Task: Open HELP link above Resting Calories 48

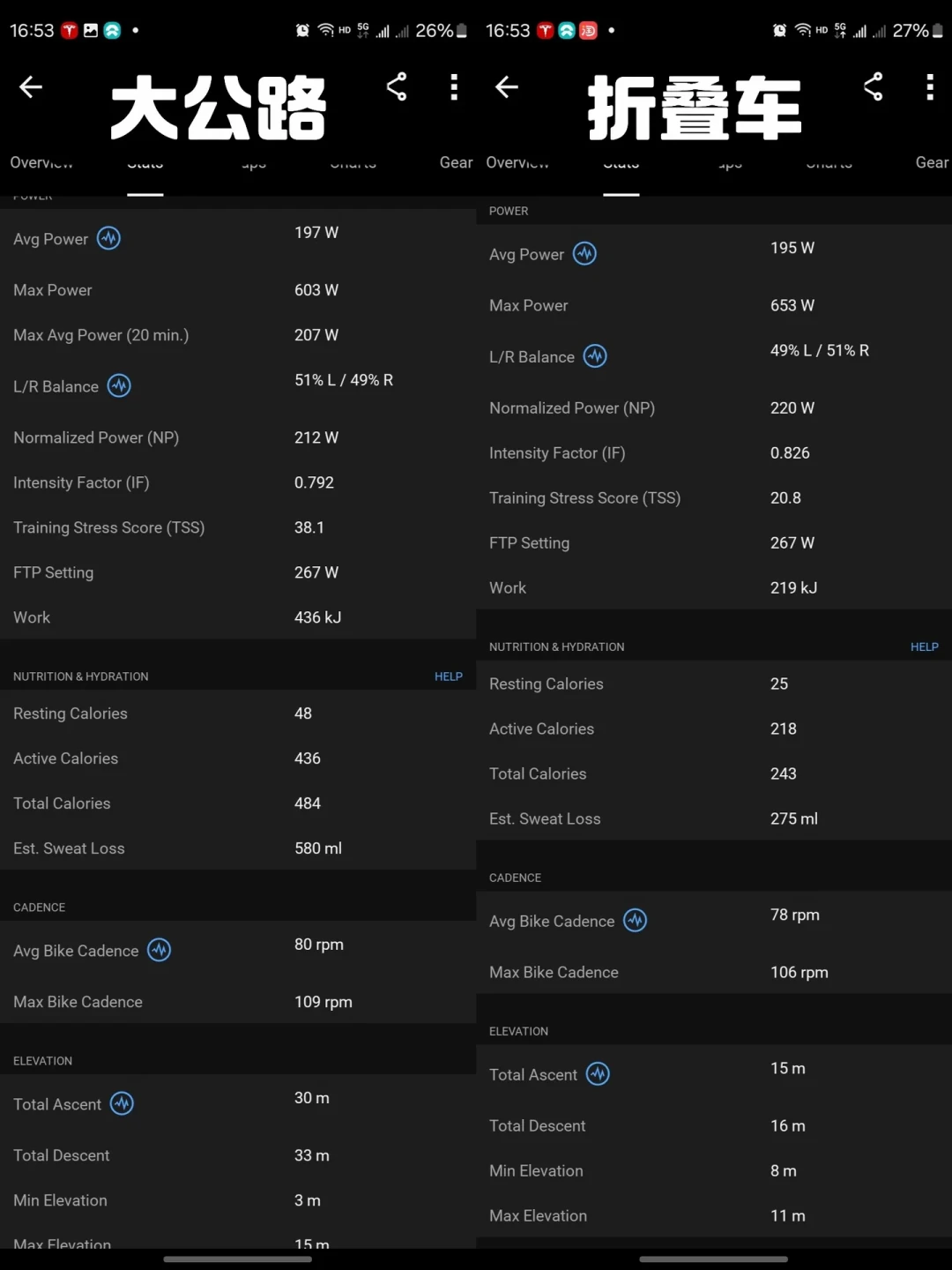Action: point(448,676)
